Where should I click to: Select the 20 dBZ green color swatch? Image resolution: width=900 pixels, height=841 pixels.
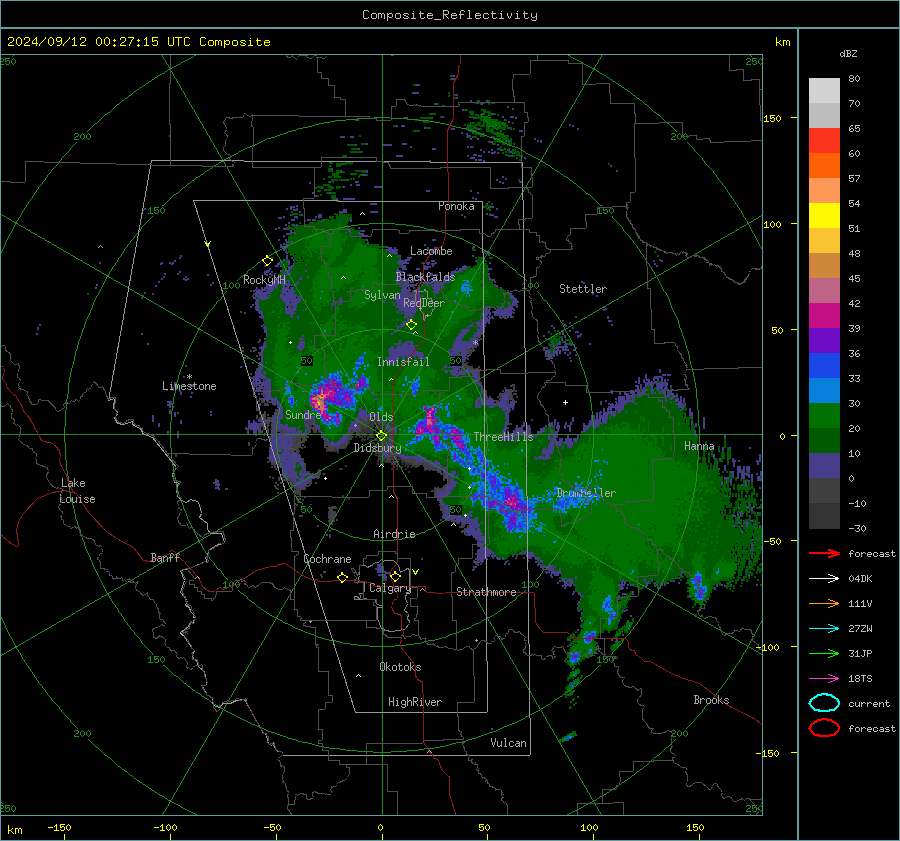(x=824, y=415)
